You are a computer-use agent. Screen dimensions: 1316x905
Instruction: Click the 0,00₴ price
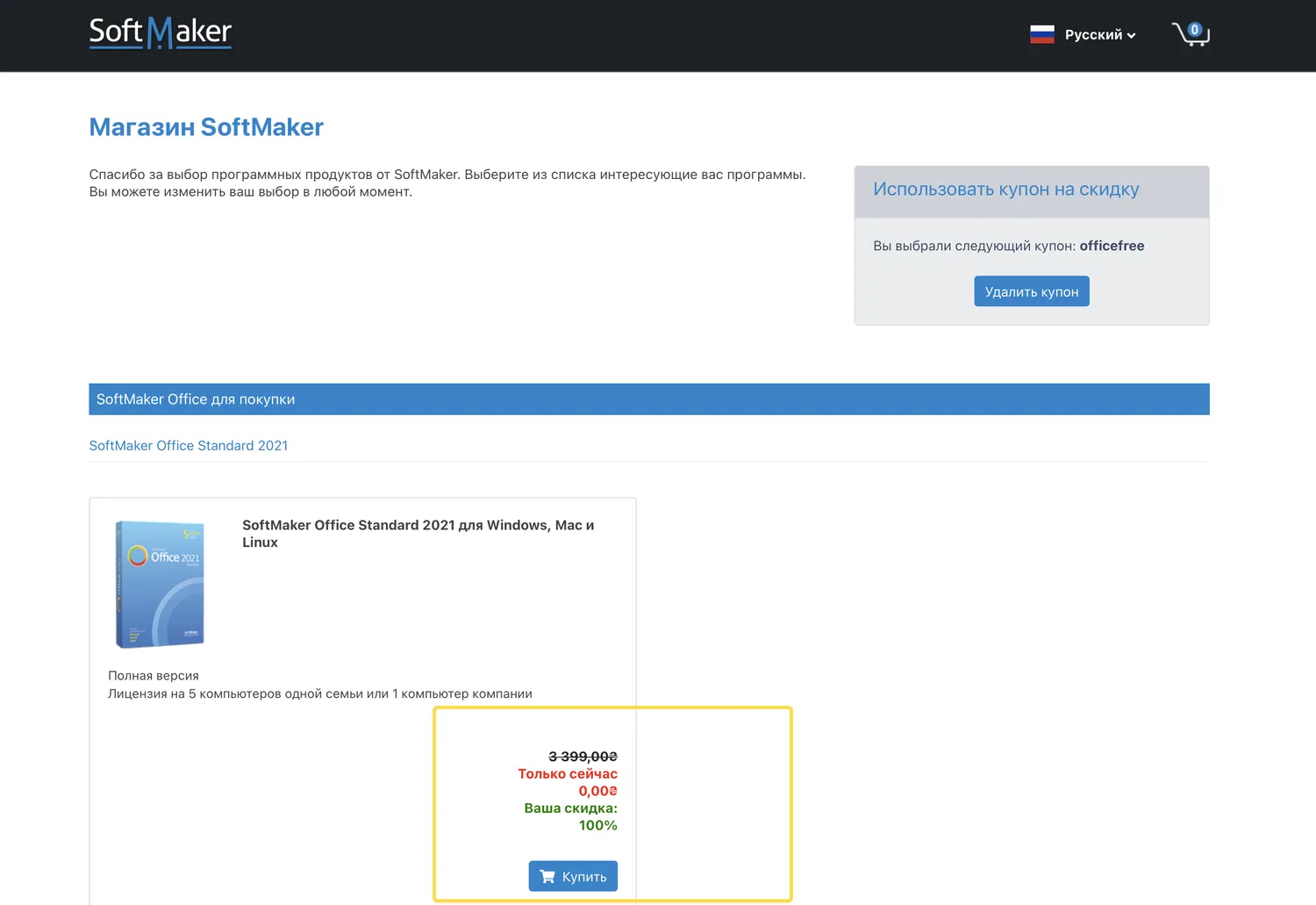[597, 791]
